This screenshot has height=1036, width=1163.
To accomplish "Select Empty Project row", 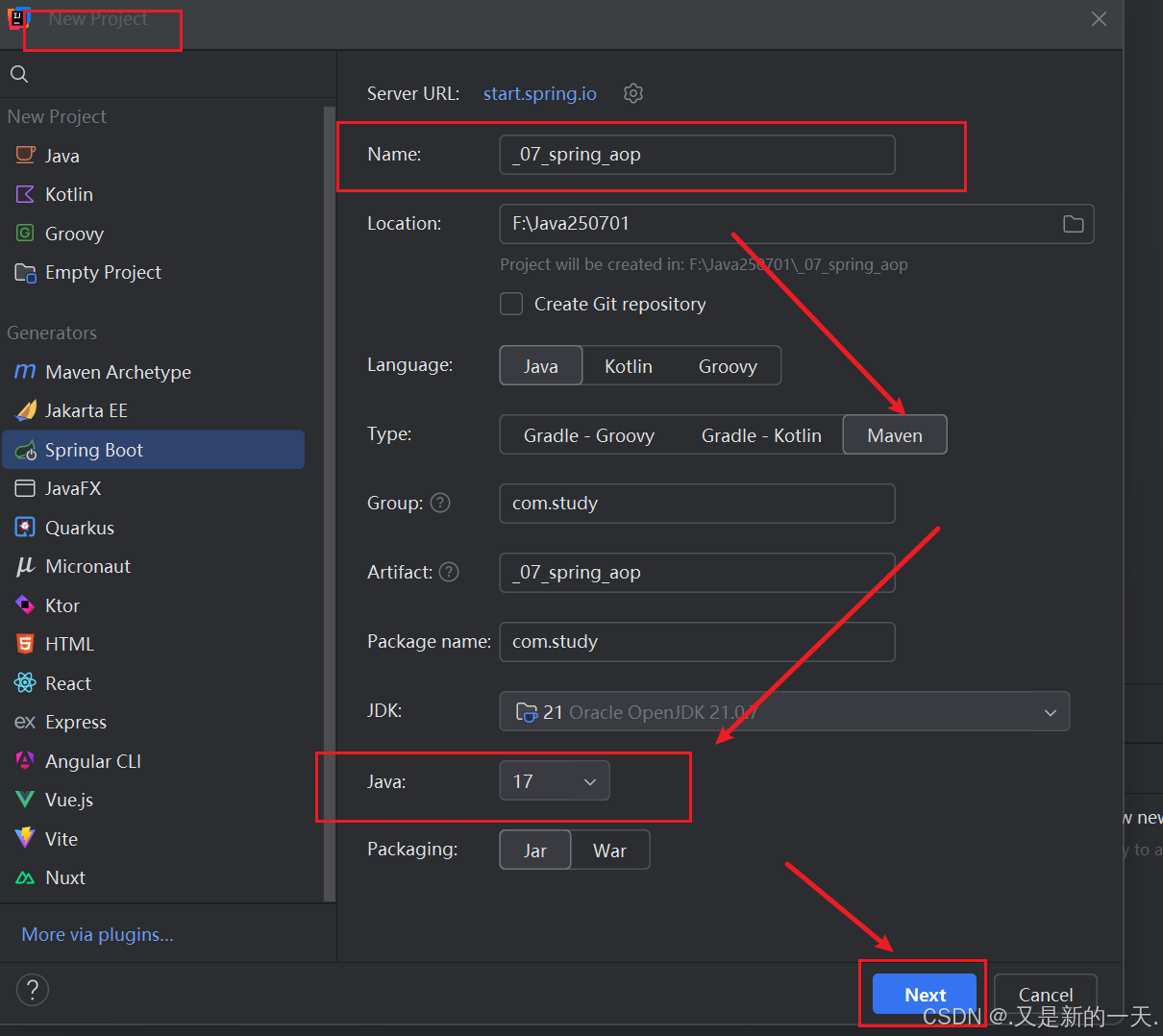I will tap(154, 273).
